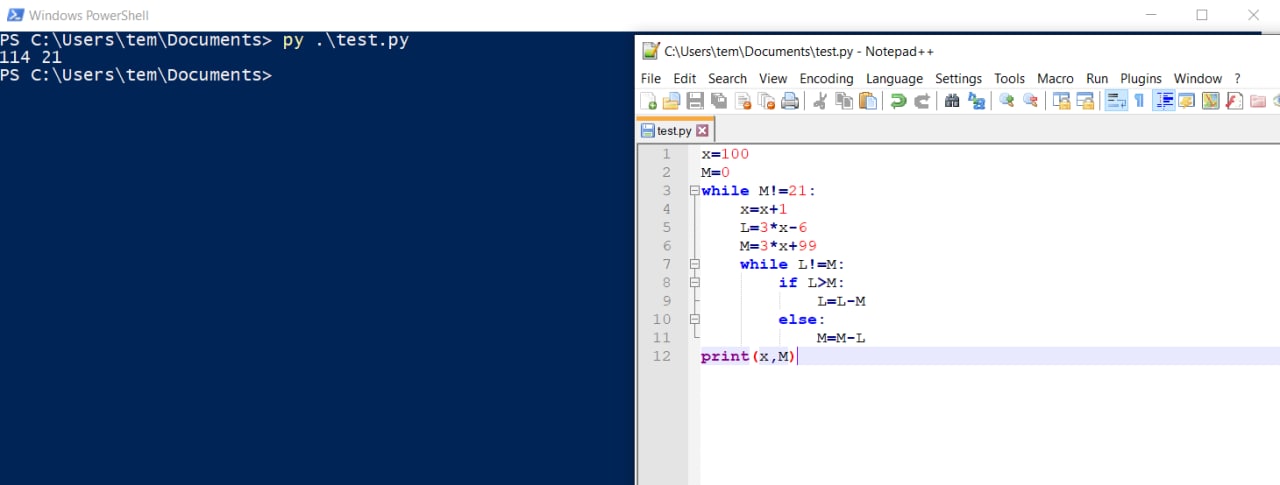Click the Save All toolbar icon
Screen dimensions: 1280x485
(718, 100)
